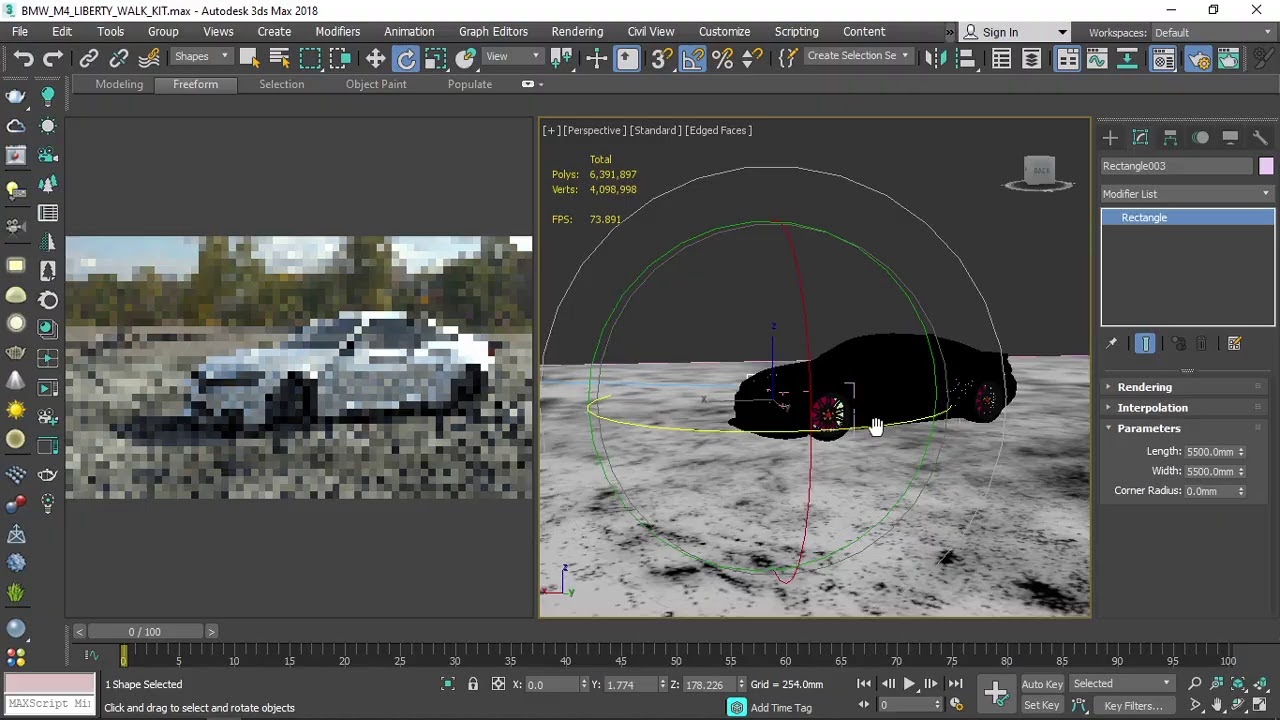Toggle Spinner Snap
This screenshot has height=720, width=1280.
pyautogui.click(x=753, y=59)
